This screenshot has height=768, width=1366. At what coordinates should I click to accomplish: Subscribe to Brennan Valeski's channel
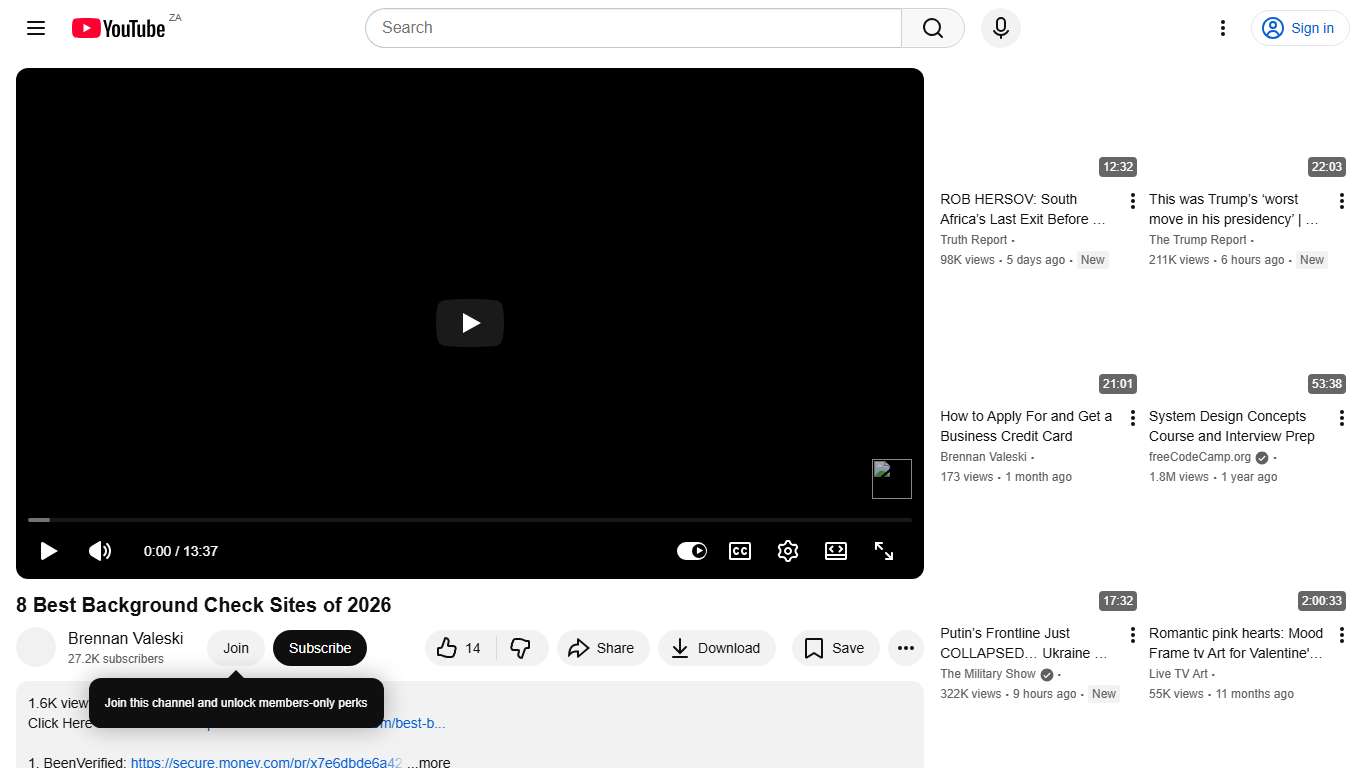319,648
